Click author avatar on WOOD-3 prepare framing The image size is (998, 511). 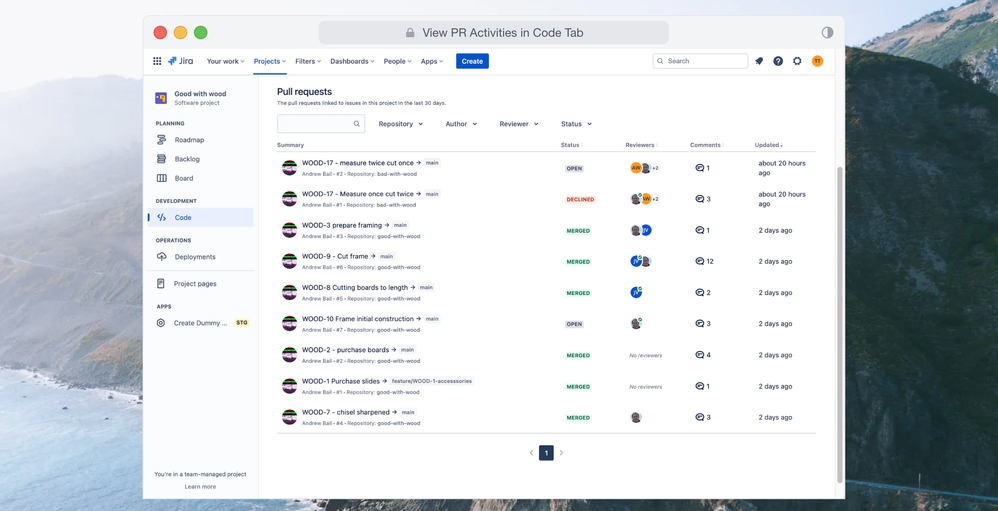[x=290, y=230]
